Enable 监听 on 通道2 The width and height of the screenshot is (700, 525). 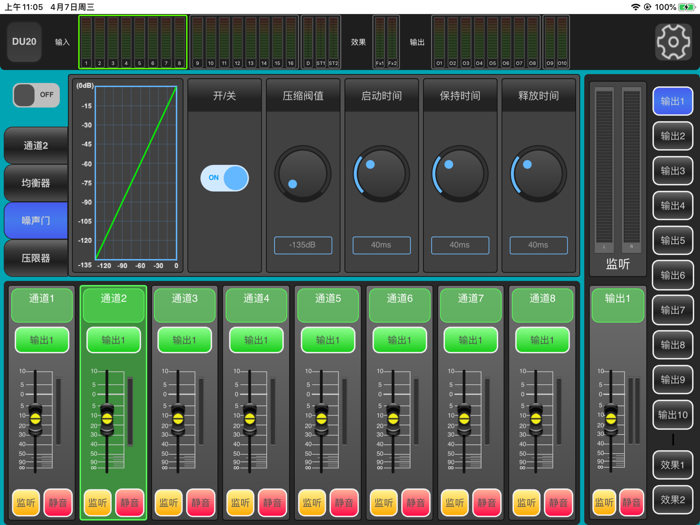click(x=97, y=503)
